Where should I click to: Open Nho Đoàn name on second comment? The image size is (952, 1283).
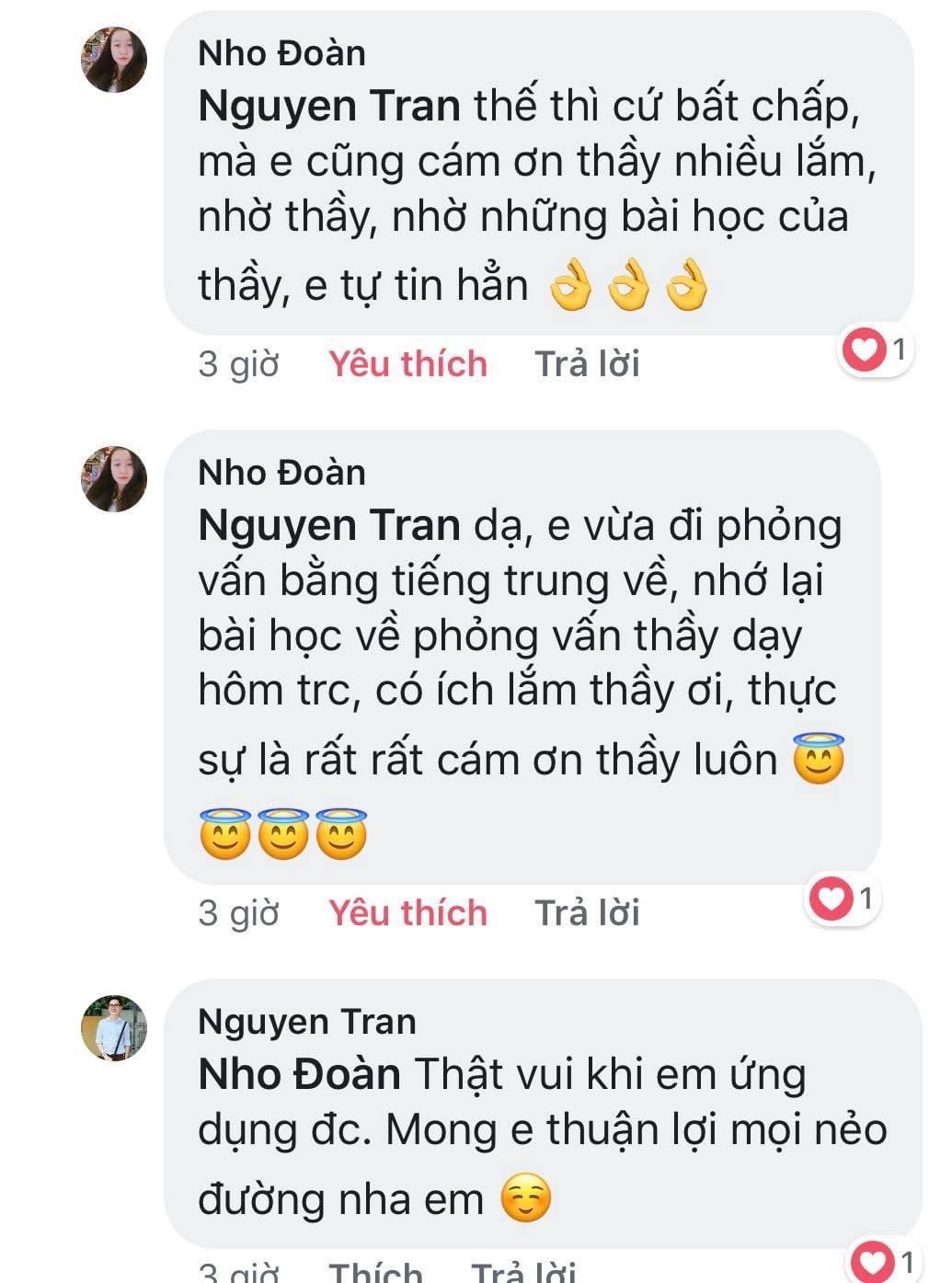click(281, 472)
